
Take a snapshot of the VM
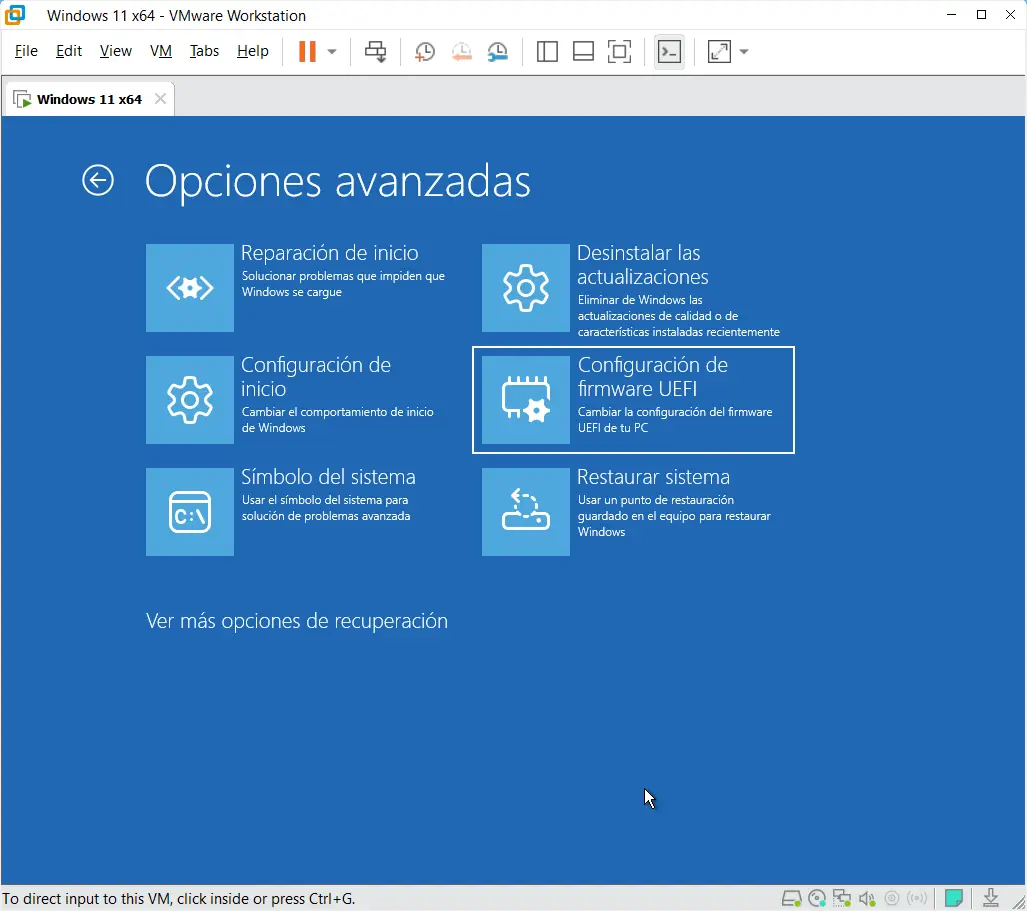click(x=425, y=51)
